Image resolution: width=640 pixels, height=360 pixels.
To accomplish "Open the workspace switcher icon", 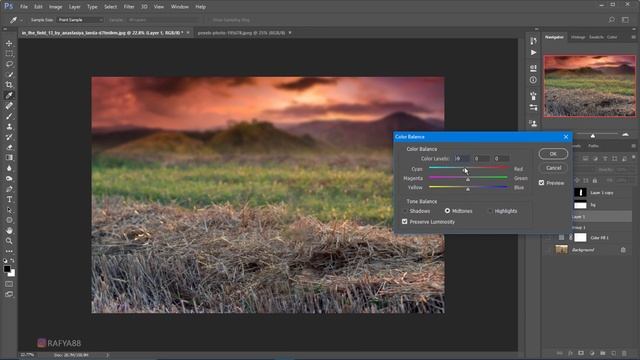I will click(x=625, y=20).
